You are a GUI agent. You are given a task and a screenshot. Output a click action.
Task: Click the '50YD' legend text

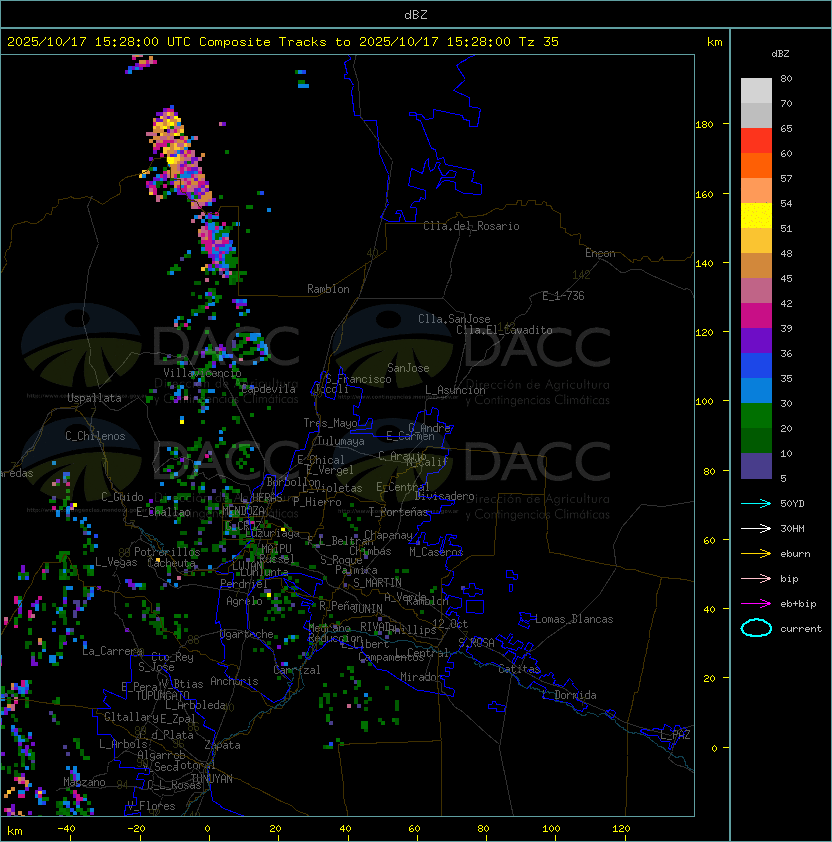tap(792, 503)
